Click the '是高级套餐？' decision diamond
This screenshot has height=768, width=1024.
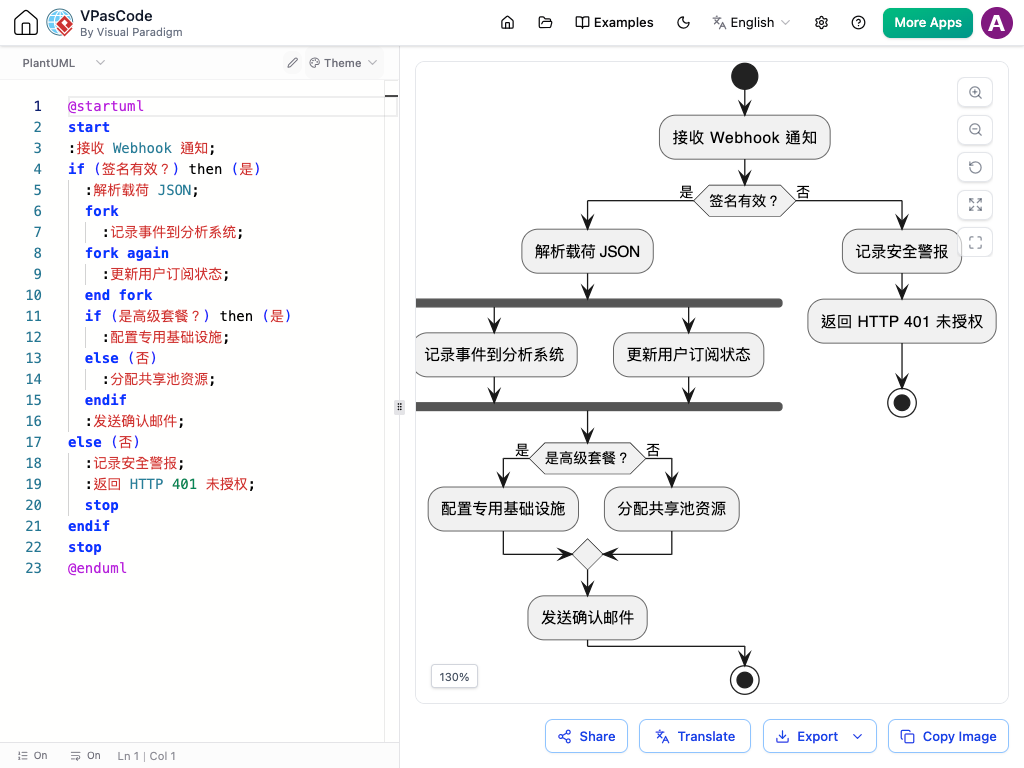point(586,458)
